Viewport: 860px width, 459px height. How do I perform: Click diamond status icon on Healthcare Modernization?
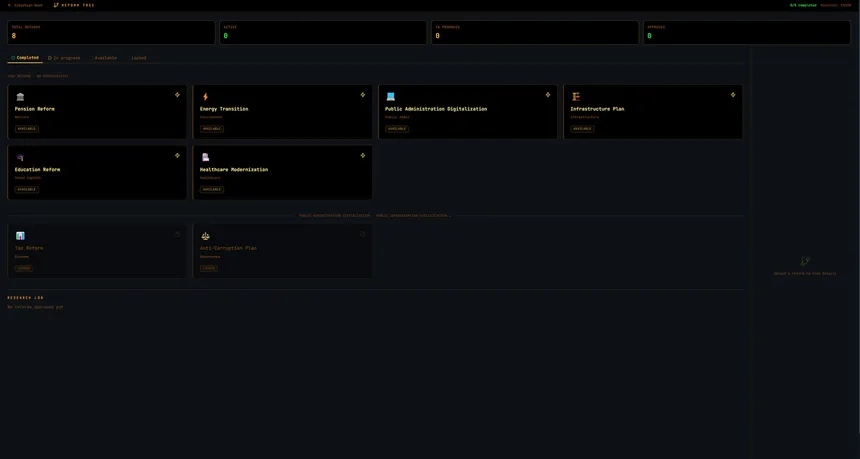pyautogui.click(x=363, y=155)
